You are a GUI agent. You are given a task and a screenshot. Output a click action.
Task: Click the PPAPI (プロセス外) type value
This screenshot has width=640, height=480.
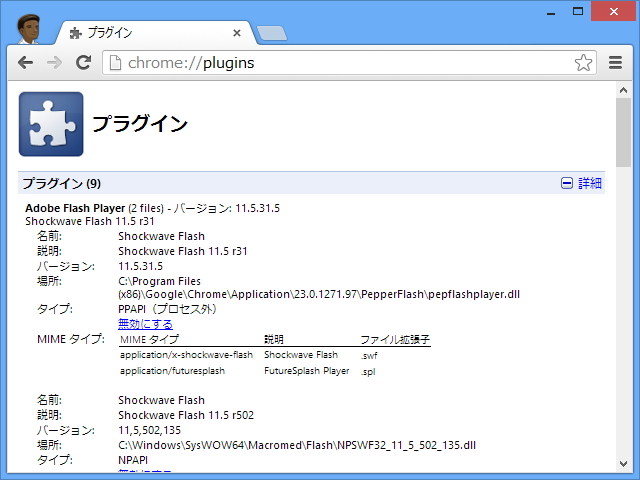click(167, 309)
